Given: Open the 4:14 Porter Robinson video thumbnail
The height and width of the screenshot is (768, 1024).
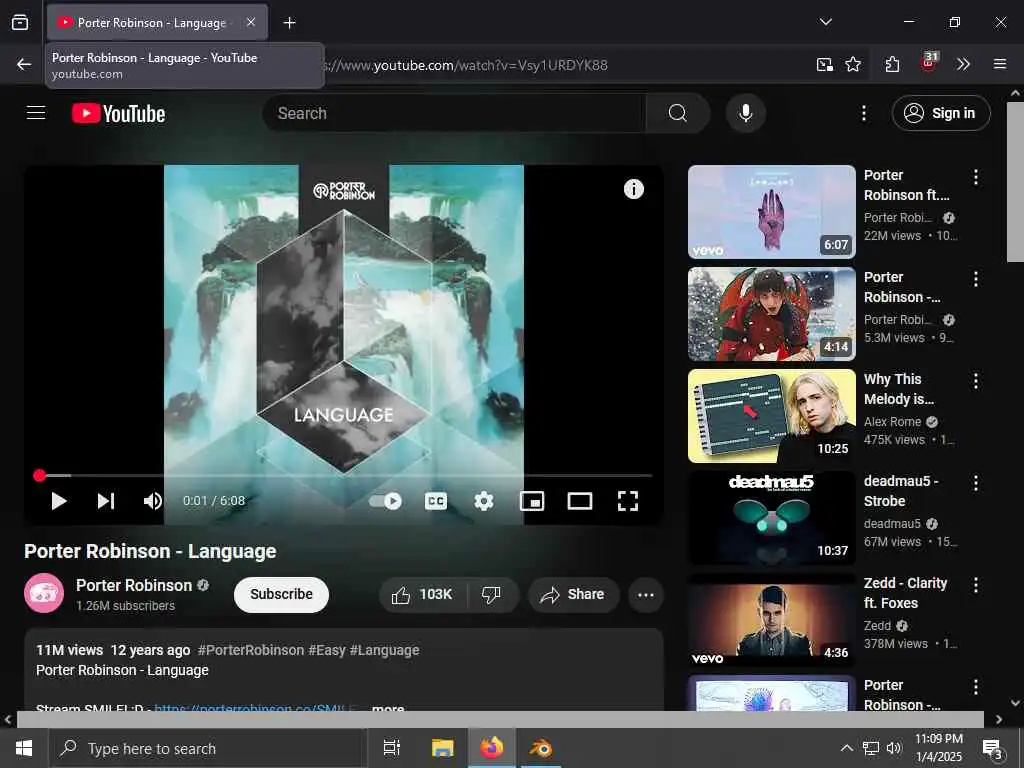Looking at the screenshot, I should coord(771,313).
